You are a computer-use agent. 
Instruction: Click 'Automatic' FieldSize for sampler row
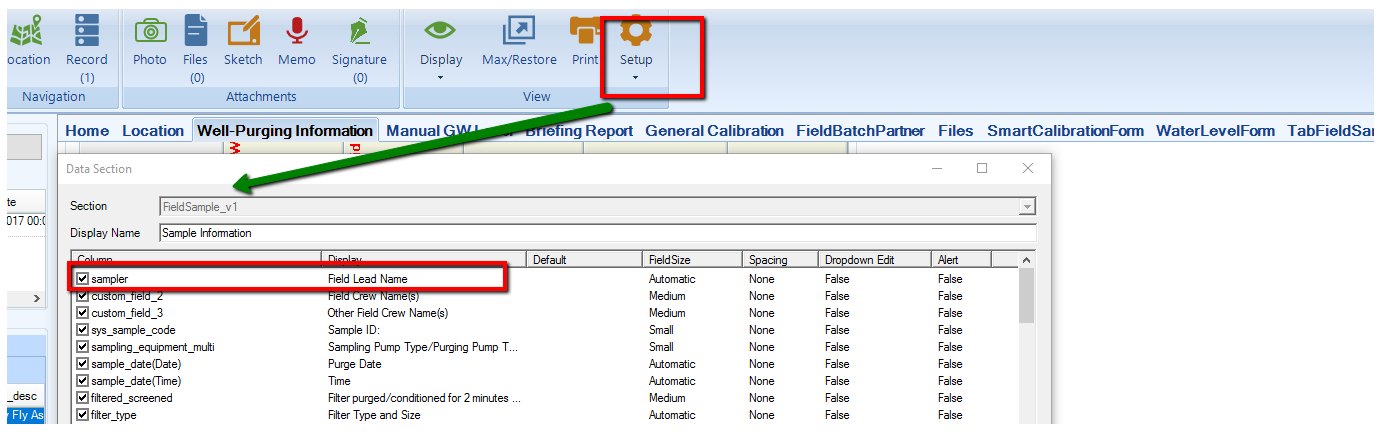(x=672, y=279)
